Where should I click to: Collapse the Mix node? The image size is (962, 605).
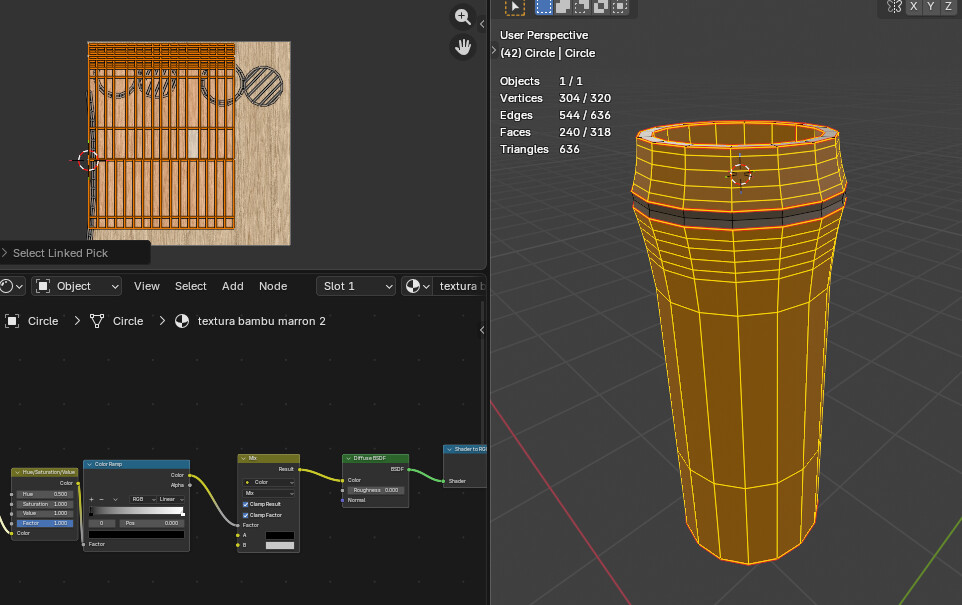pyautogui.click(x=244, y=458)
